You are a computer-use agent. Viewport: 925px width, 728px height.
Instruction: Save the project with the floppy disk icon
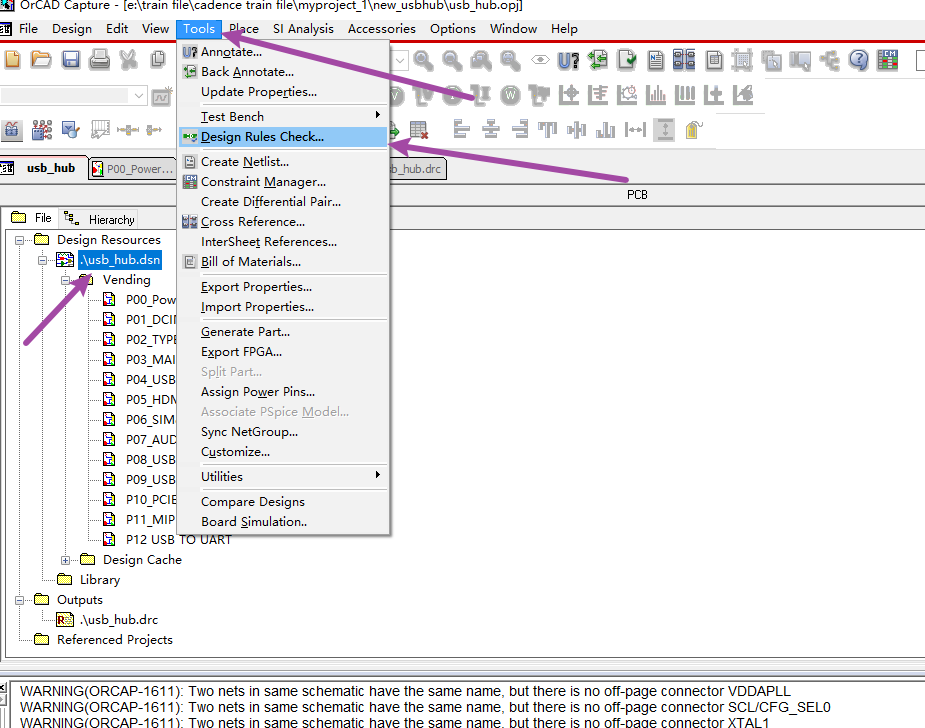click(71, 60)
